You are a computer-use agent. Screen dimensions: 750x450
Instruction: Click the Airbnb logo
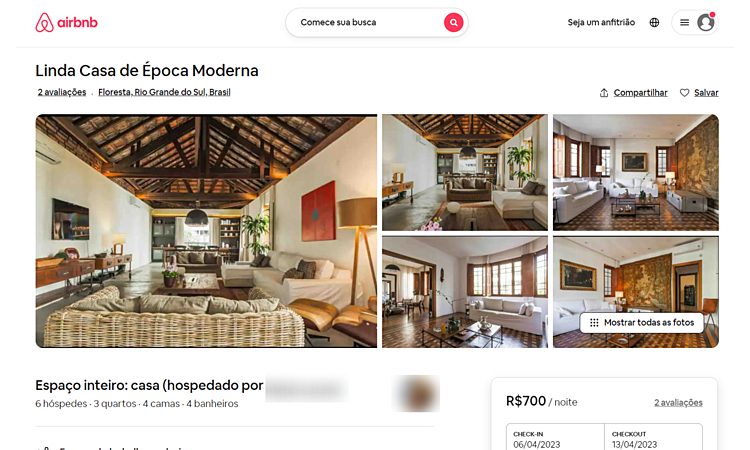[66, 22]
